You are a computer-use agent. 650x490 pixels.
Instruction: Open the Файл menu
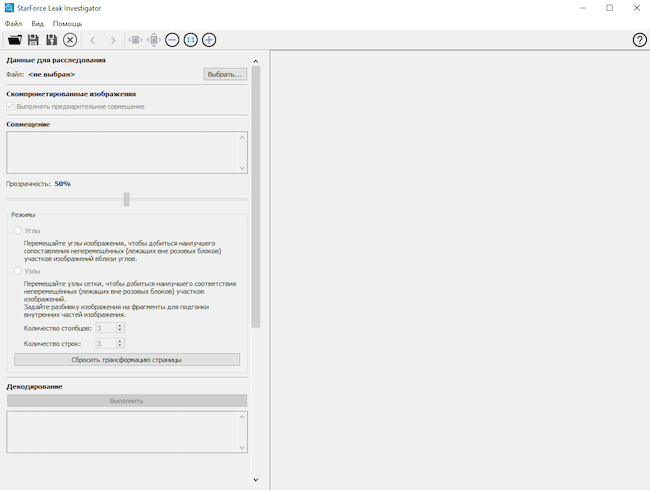(x=13, y=24)
